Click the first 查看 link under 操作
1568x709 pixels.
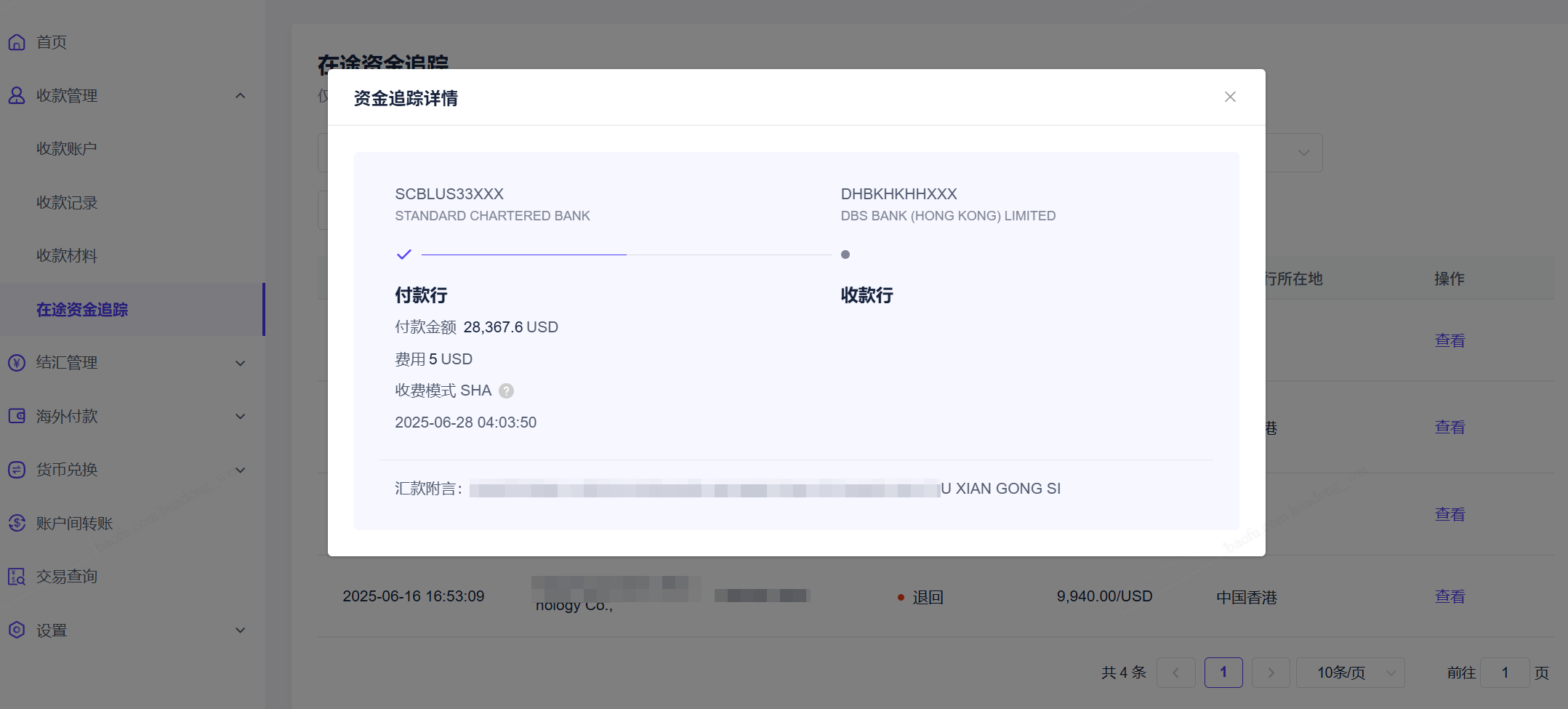(1450, 340)
